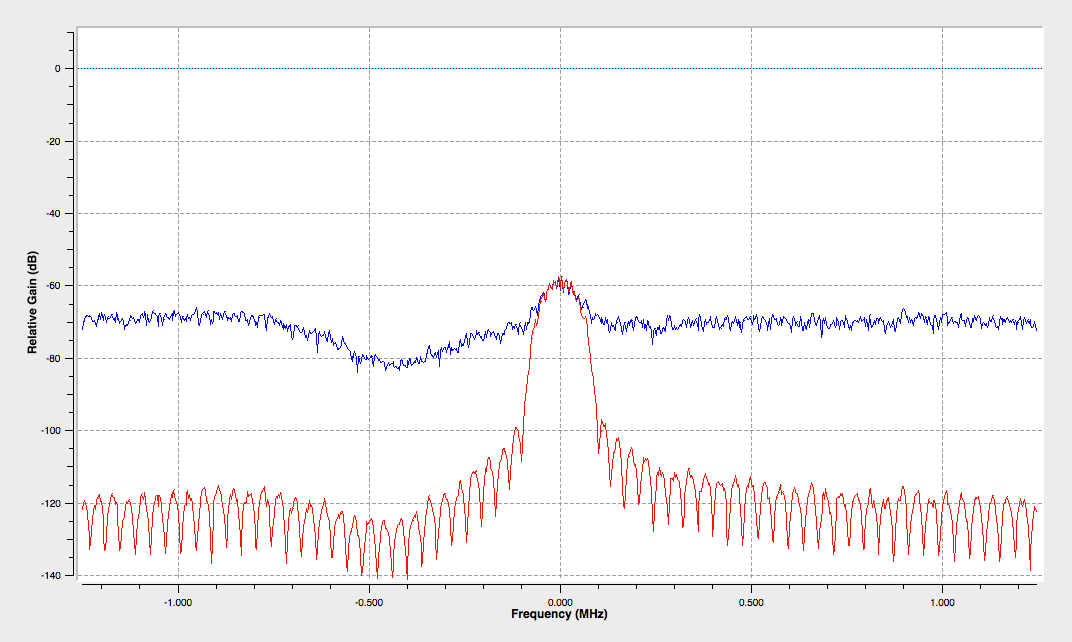Click the -20 gain tick label
The height and width of the screenshot is (642, 1072).
(x=53, y=141)
